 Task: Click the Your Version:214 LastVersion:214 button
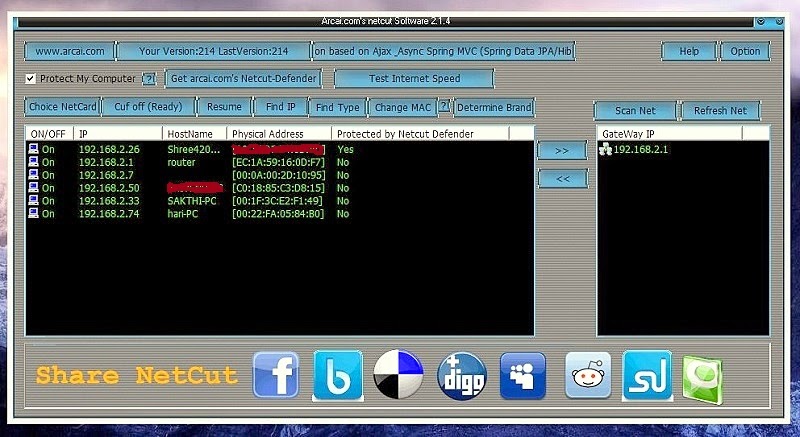pyautogui.click(x=214, y=52)
